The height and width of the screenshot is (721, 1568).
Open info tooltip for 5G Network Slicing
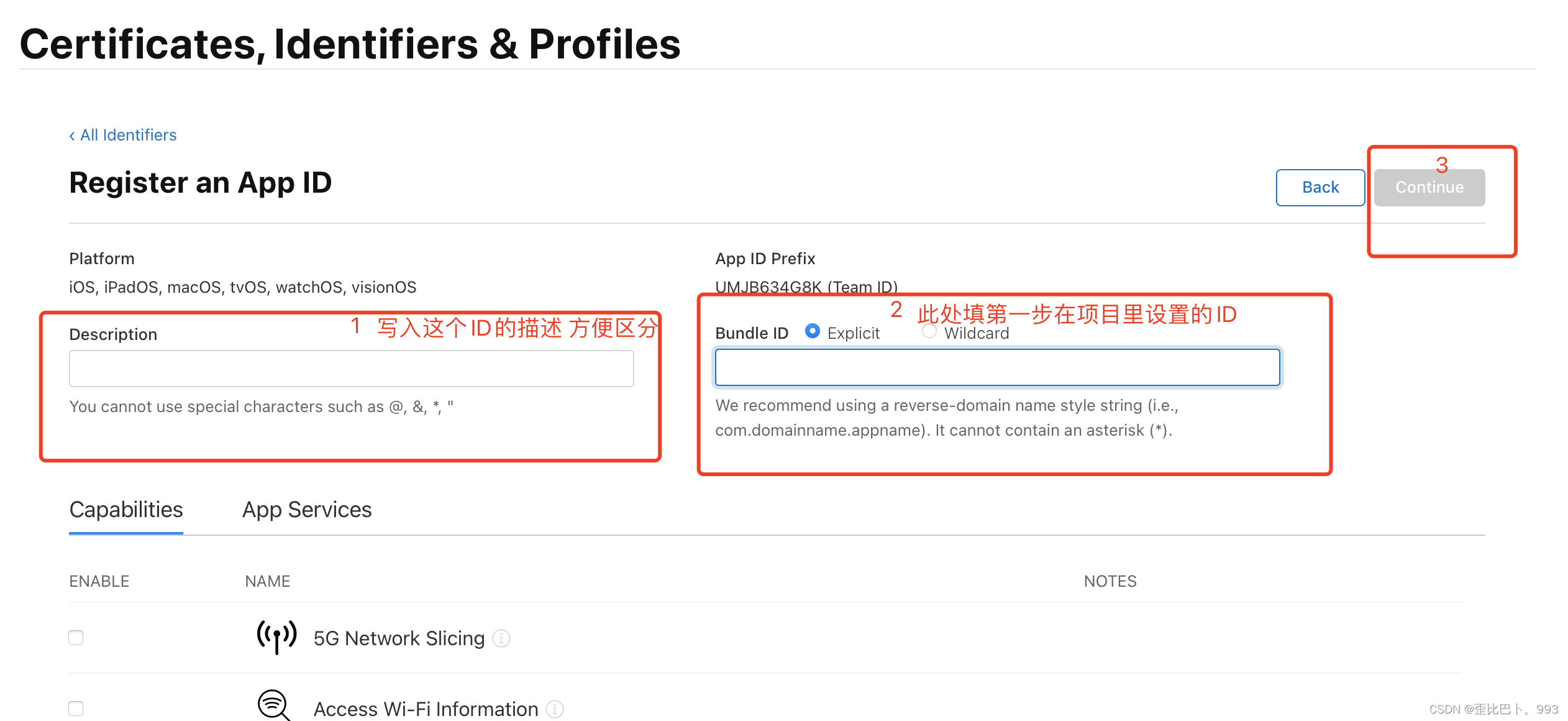pos(501,638)
